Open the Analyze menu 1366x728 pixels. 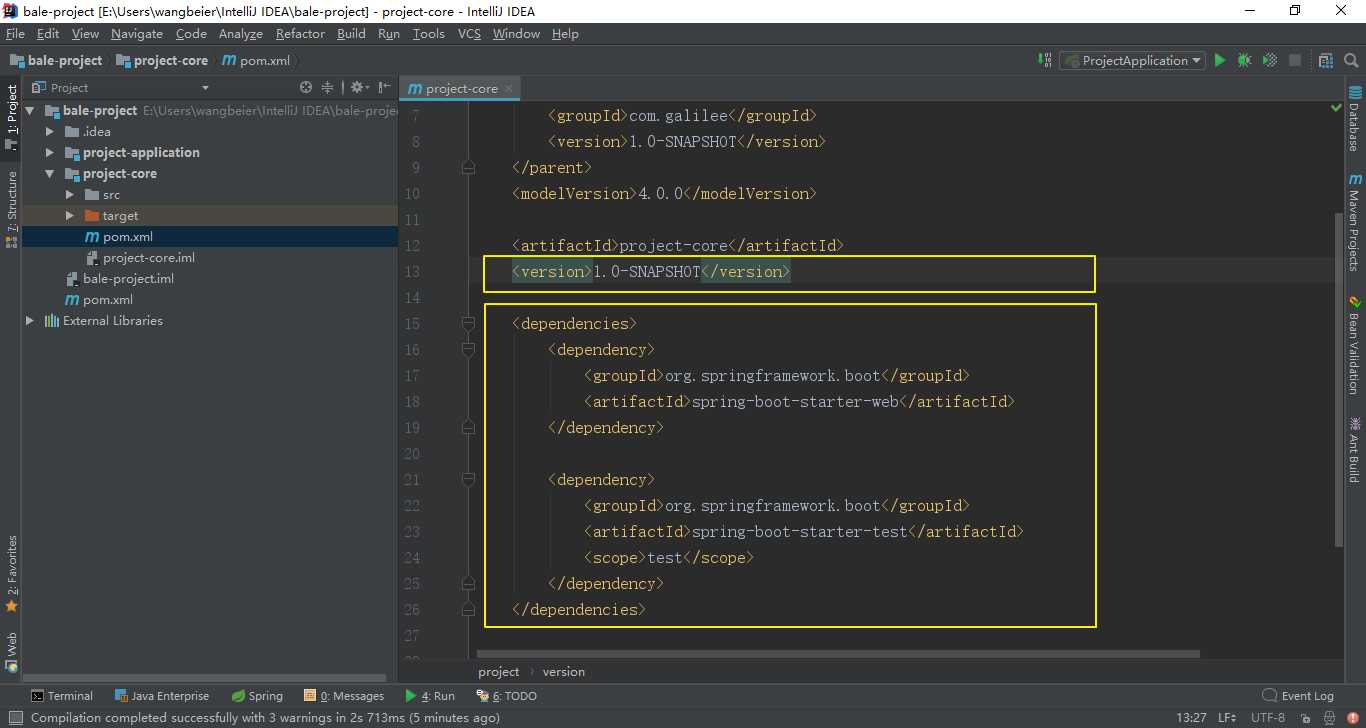(241, 33)
